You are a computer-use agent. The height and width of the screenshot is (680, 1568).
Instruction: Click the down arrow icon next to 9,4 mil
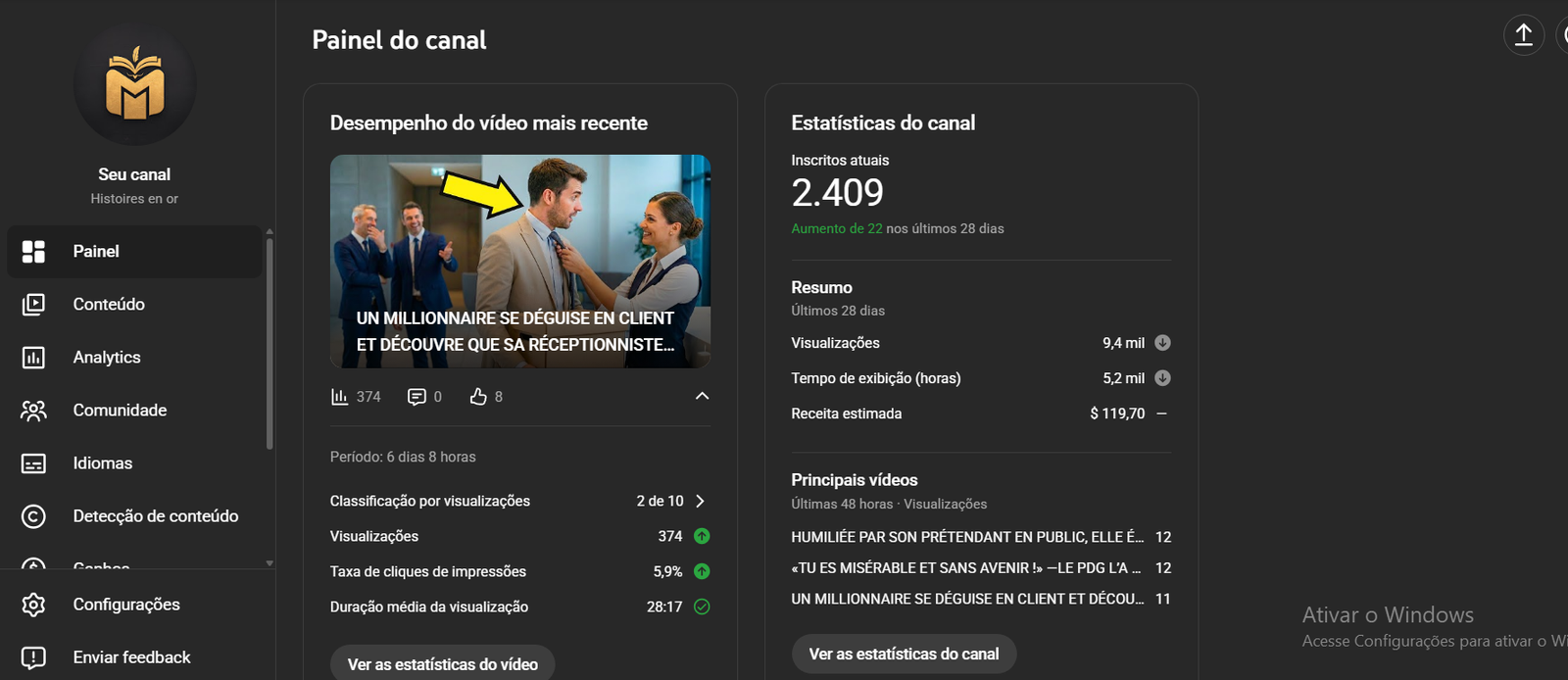[1162, 343]
